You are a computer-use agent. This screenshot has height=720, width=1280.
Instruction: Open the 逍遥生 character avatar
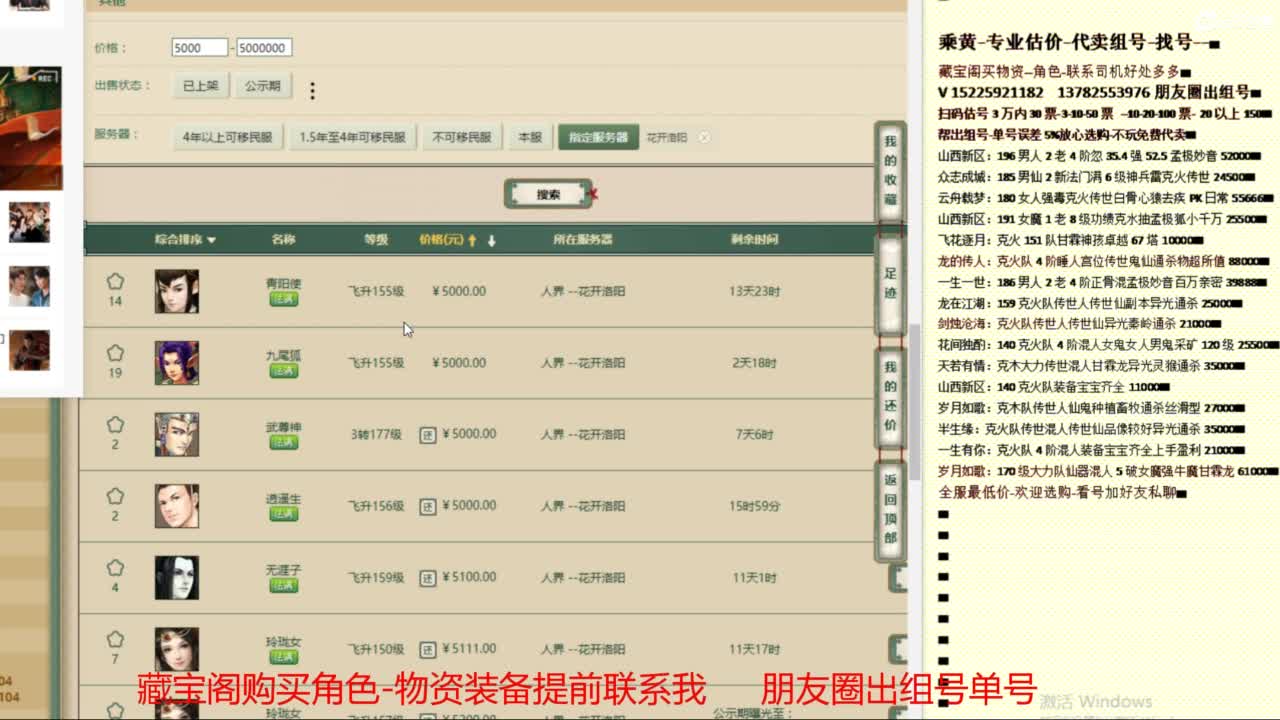176,505
